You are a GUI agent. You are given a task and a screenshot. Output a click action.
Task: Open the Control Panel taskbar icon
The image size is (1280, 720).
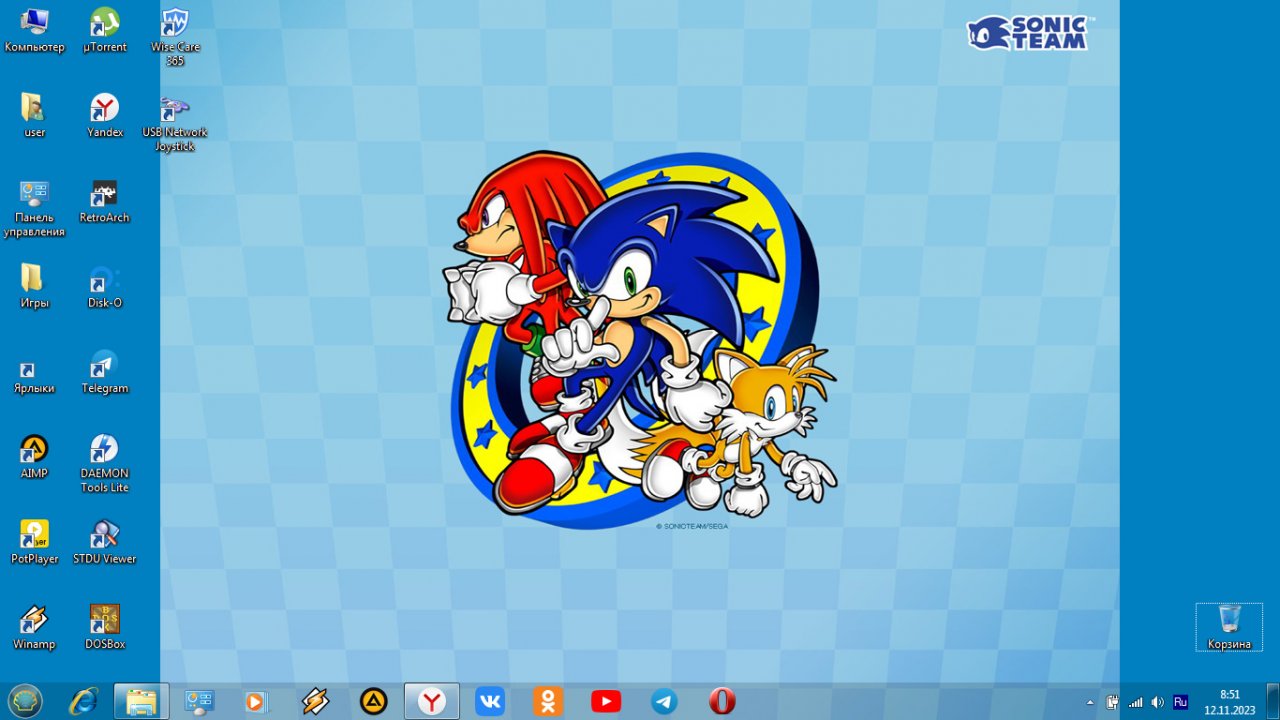200,702
